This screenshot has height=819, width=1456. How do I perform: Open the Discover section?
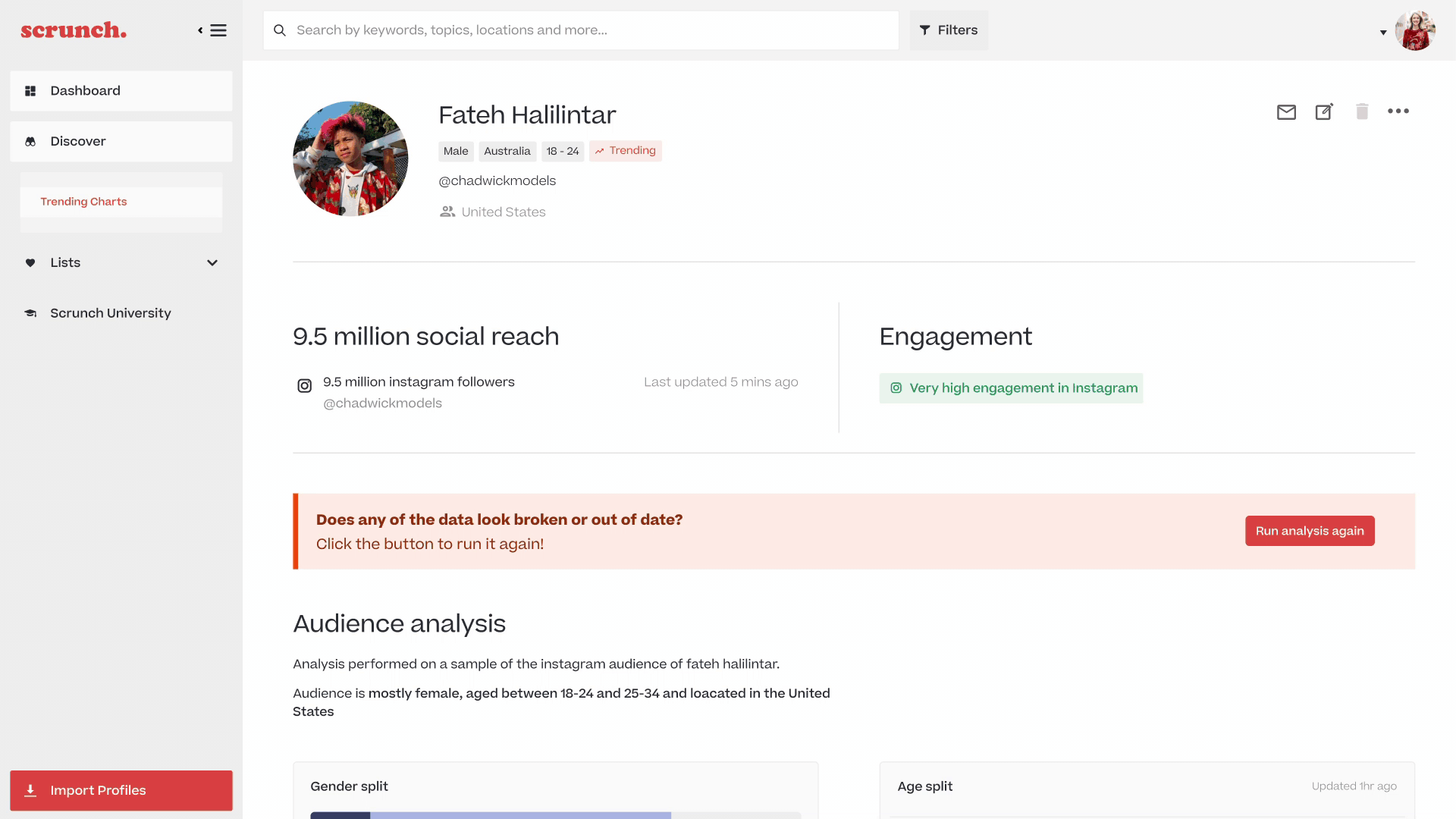[x=121, y=142]
